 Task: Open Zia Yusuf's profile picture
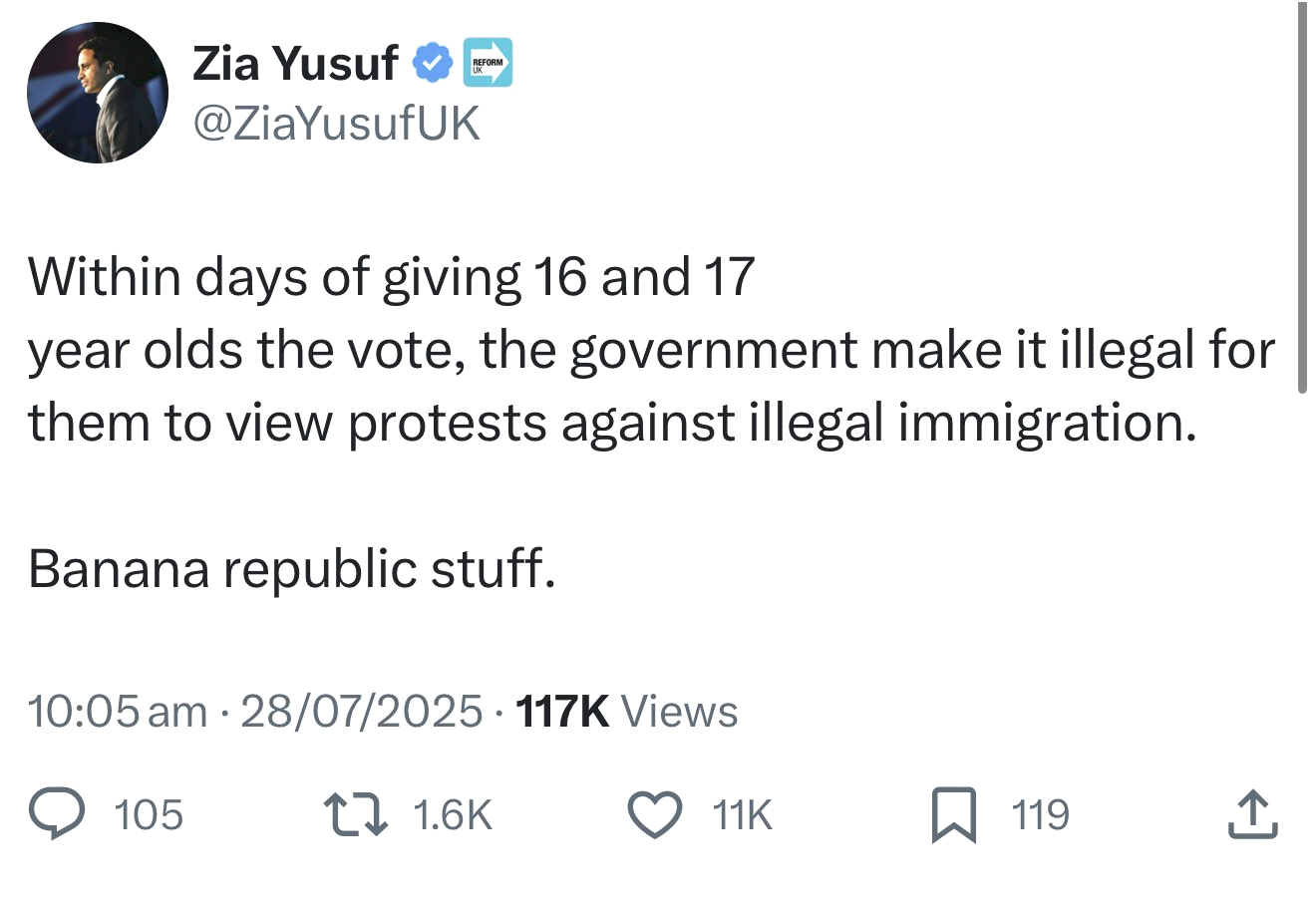click(98, 93)
